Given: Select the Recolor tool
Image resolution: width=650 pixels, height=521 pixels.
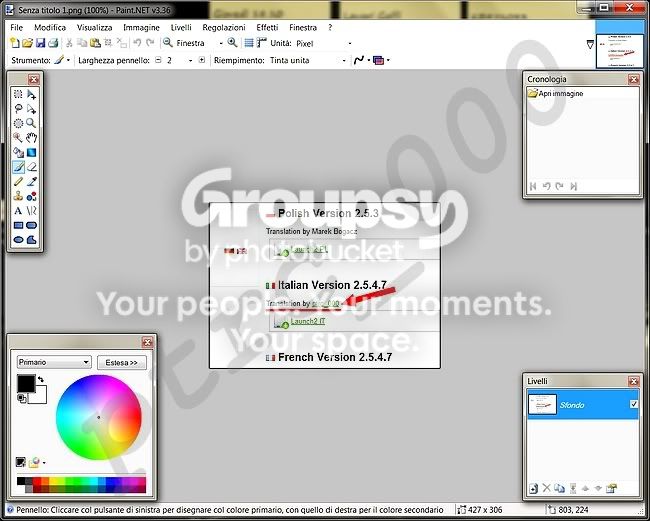Looking at the screenshot, I should (32, 196).
